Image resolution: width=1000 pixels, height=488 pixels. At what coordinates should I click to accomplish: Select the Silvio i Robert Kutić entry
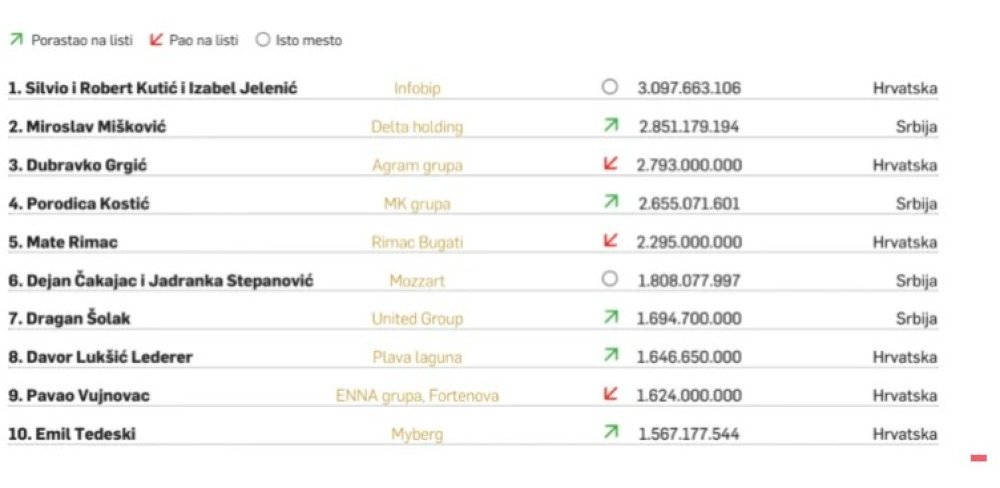152,88
